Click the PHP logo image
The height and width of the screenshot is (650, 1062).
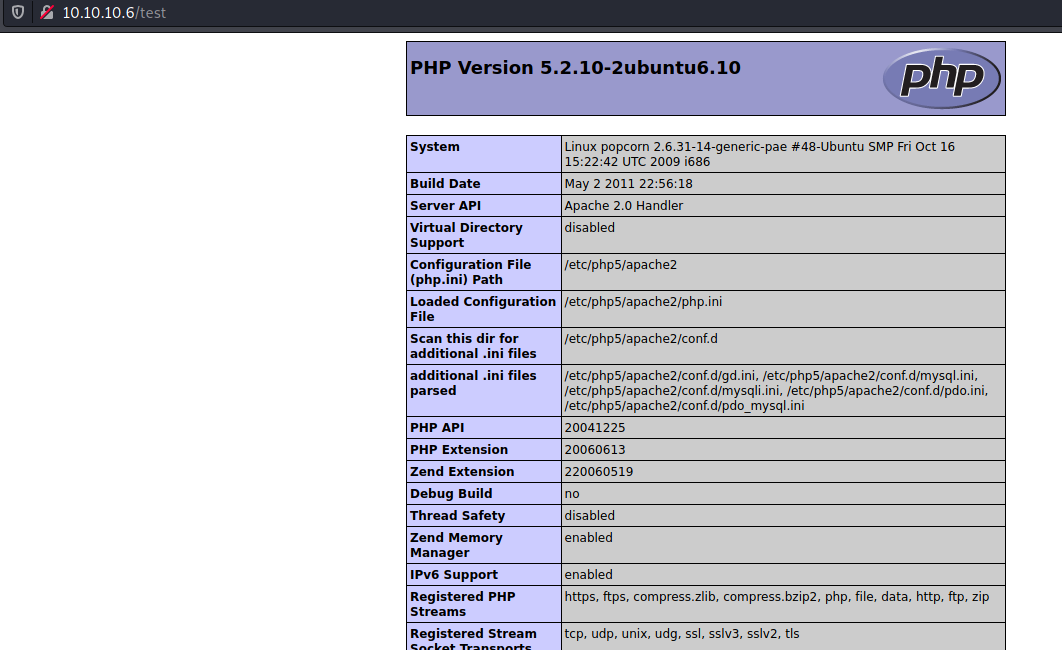tap(941, 79)
